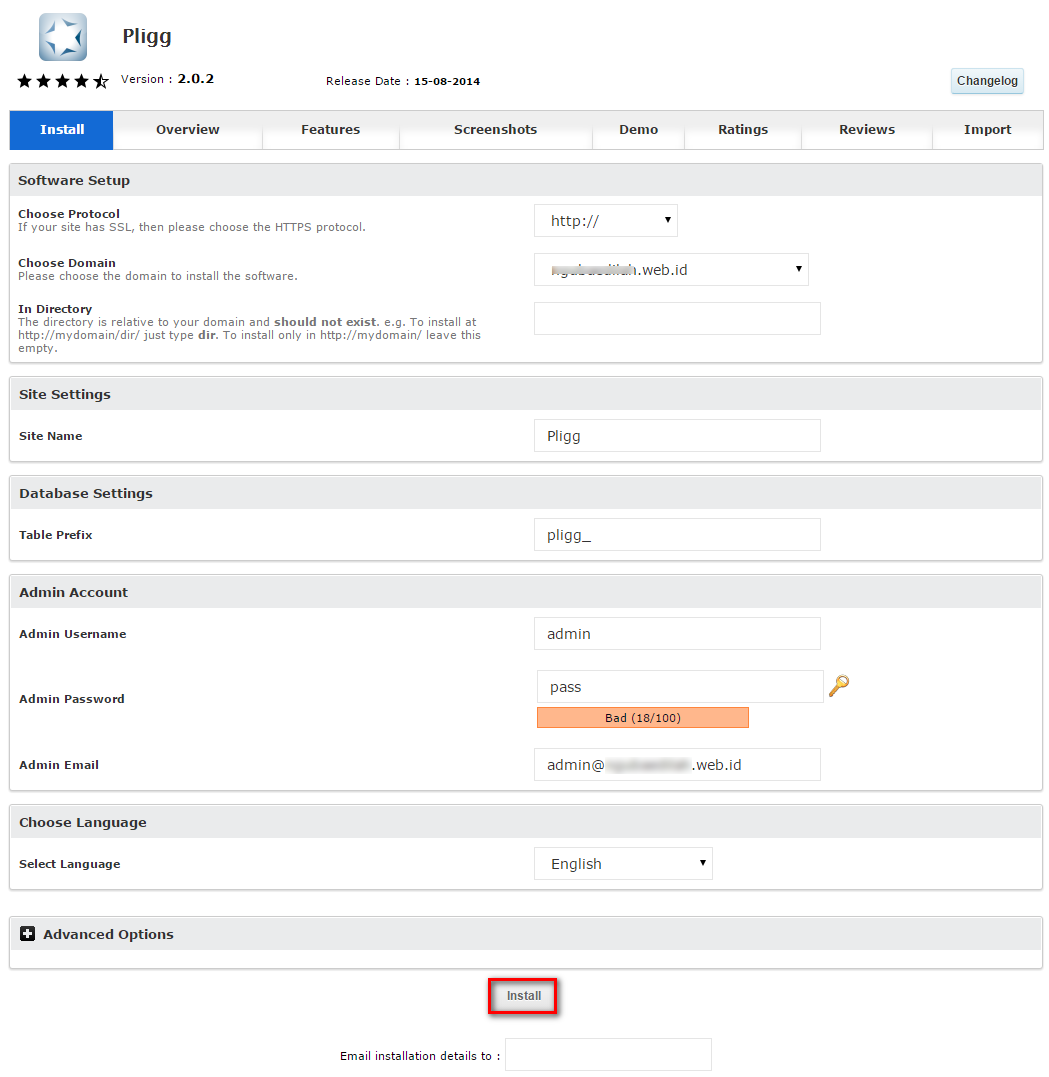The height and width of the screenshot is (1077, 1049).
Task: Open the Choose Protocol dropdown
Action: point(606,221)
